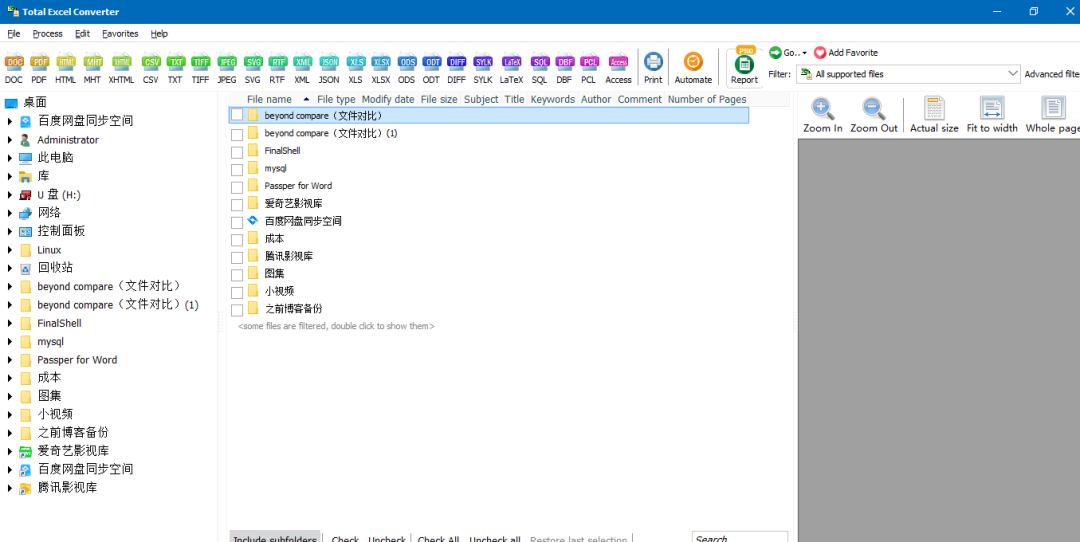Tick checkbox for 小视频 in file list
The width and height of the screenshot is (1080, 542).
point(237,292)
